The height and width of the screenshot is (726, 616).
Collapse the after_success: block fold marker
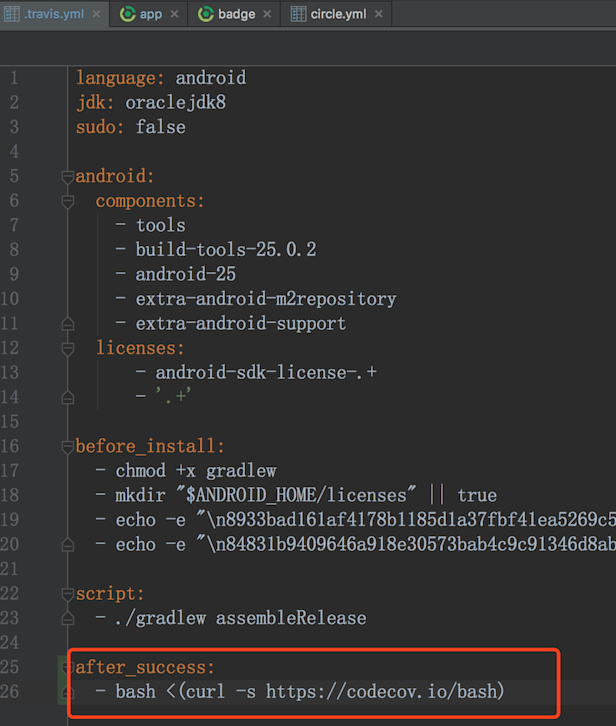[68, 667]
